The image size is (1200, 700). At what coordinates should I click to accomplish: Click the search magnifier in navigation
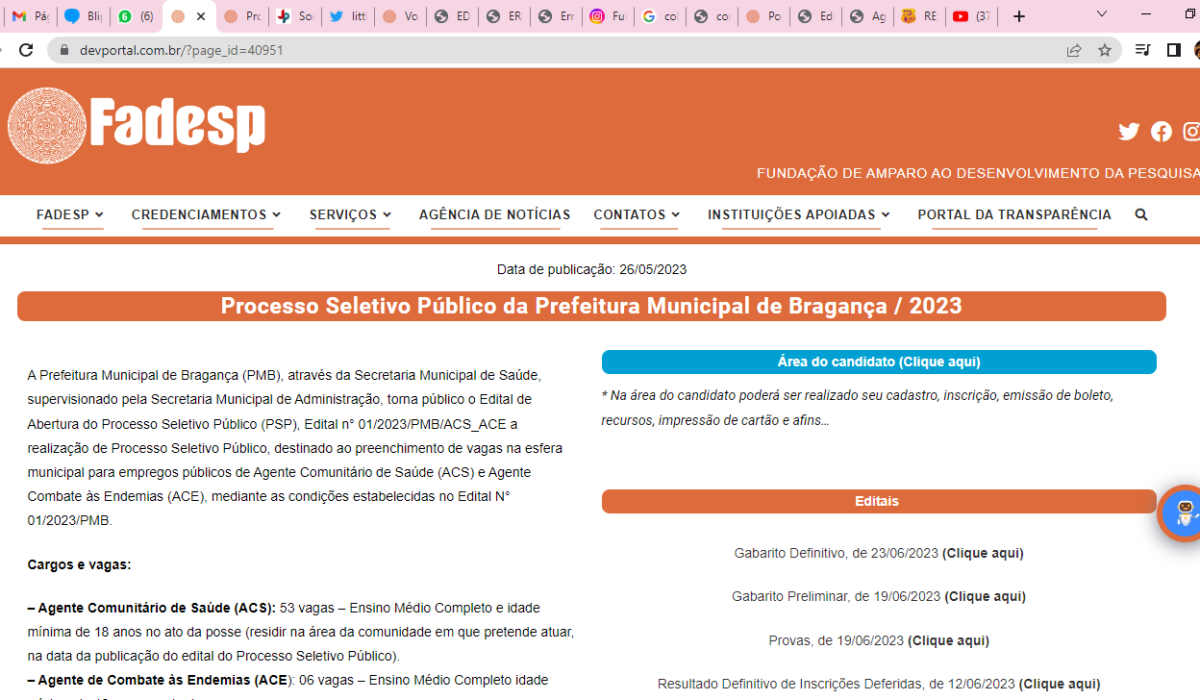tap(1141, 215)
